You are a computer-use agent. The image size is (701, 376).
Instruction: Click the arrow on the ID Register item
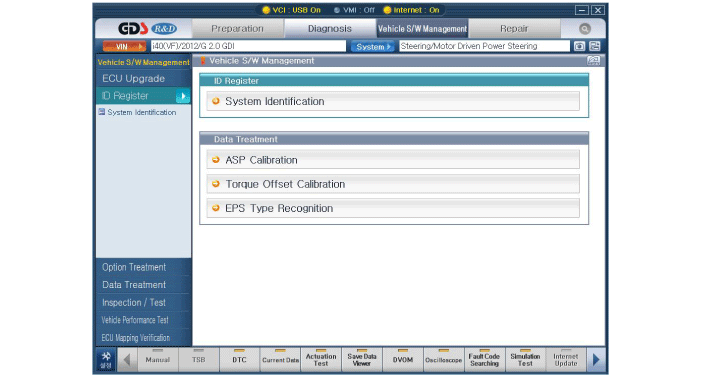(x=183, y=96)
